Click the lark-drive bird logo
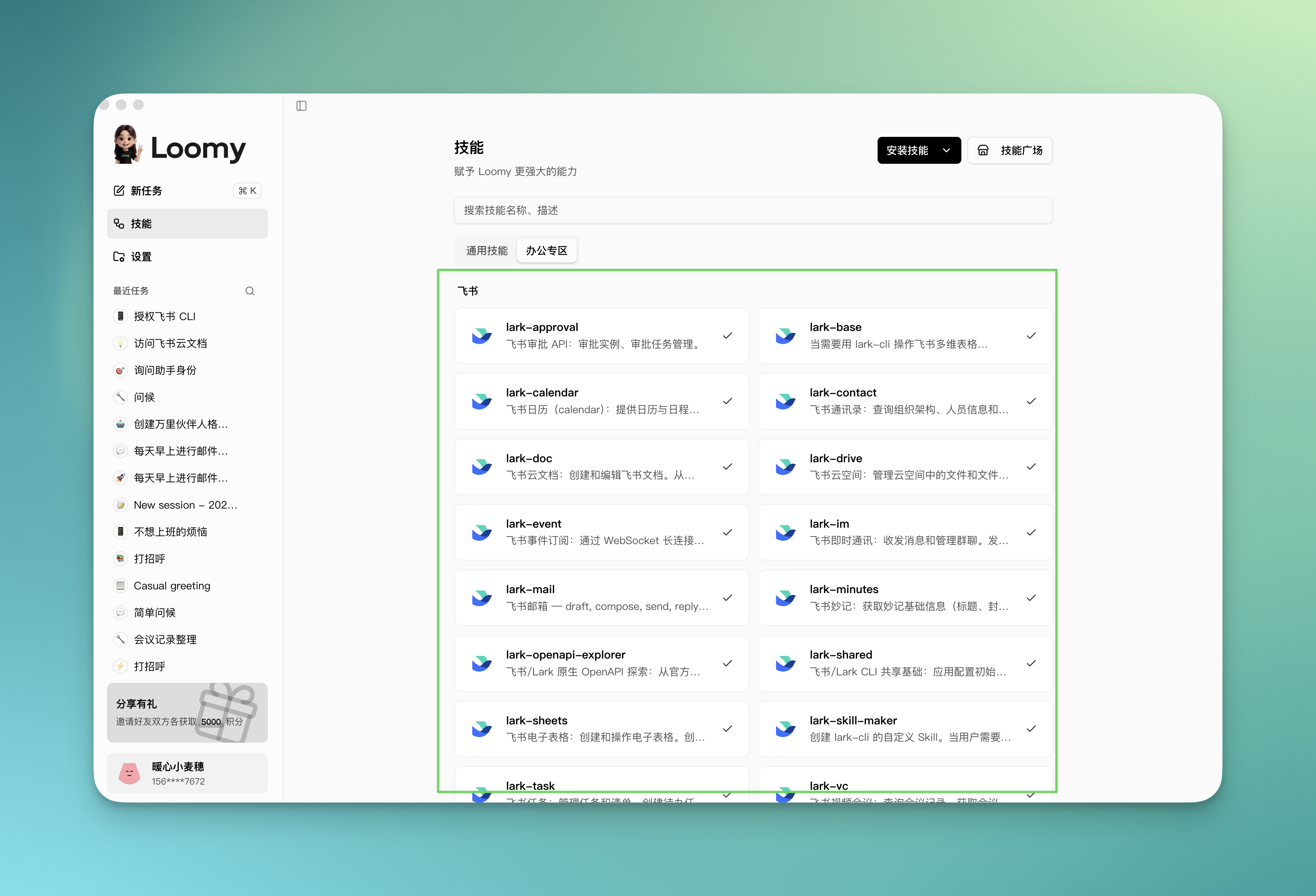The height and width of the screenshot is (896, 1316). 786,467
